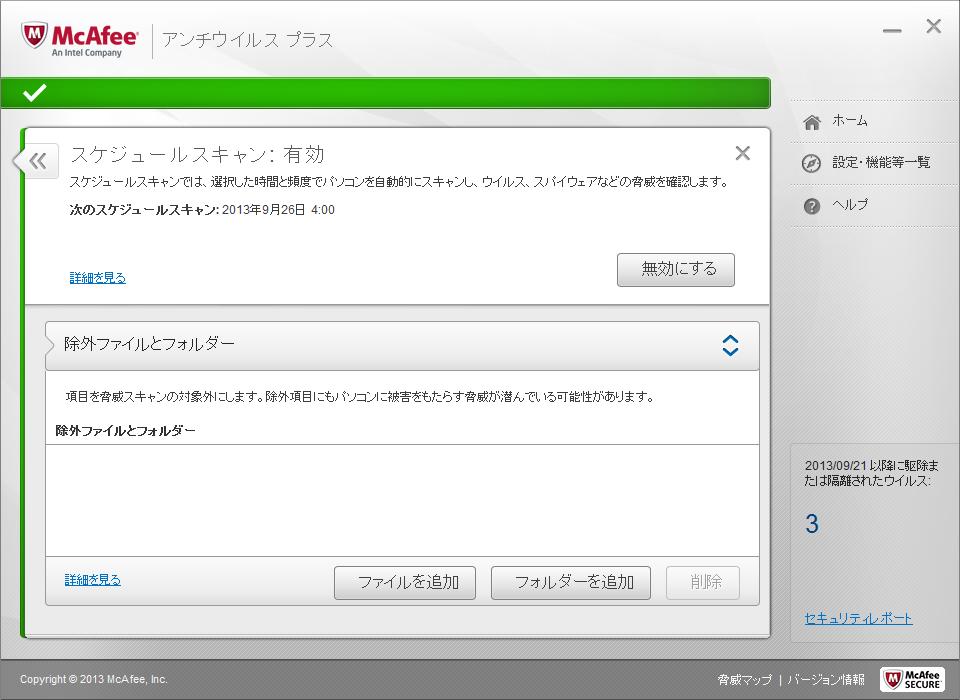Open the ホーム menu item

pos(849,121)
